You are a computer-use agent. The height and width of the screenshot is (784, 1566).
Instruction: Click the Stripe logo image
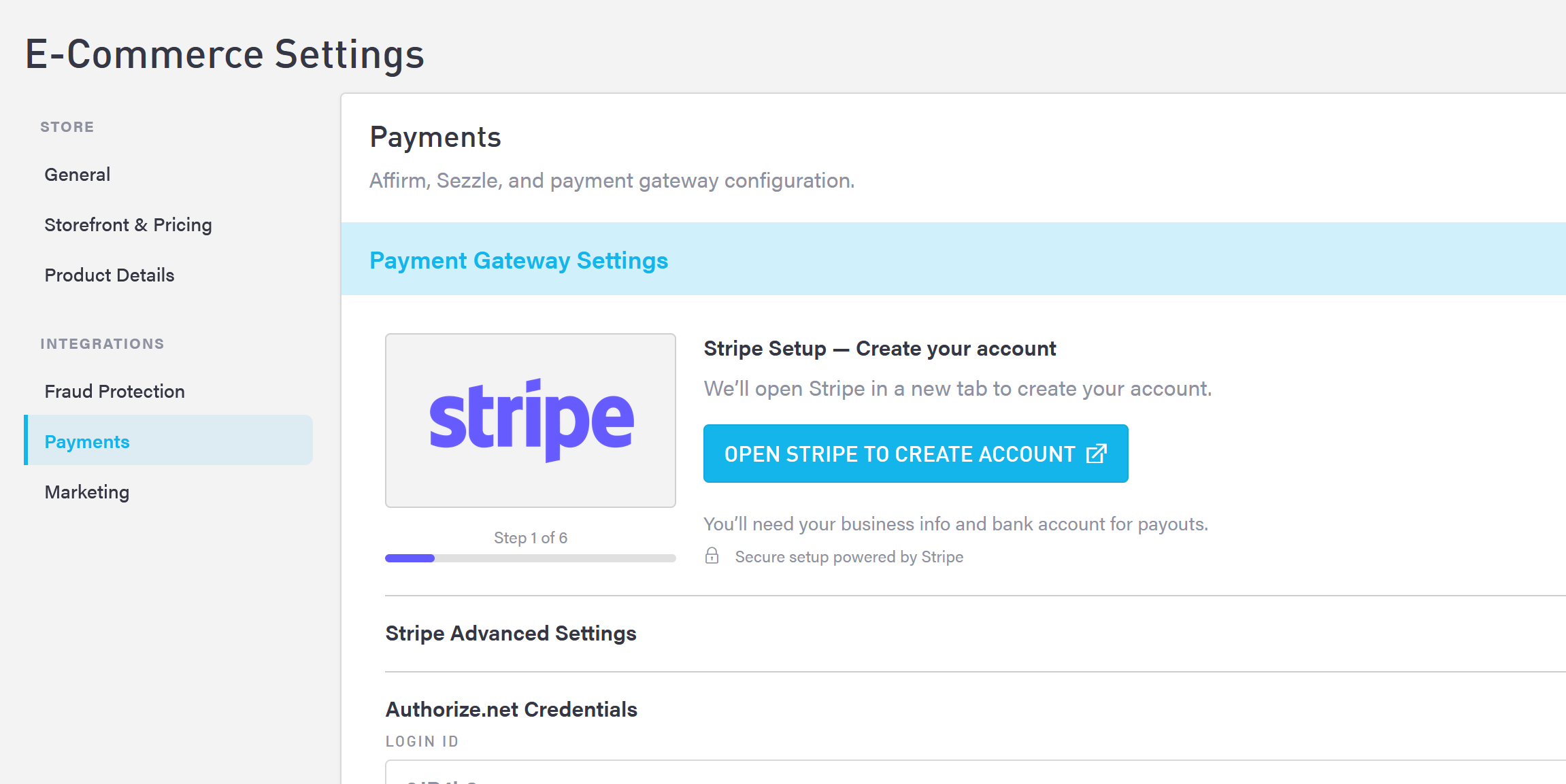[531, 420]
